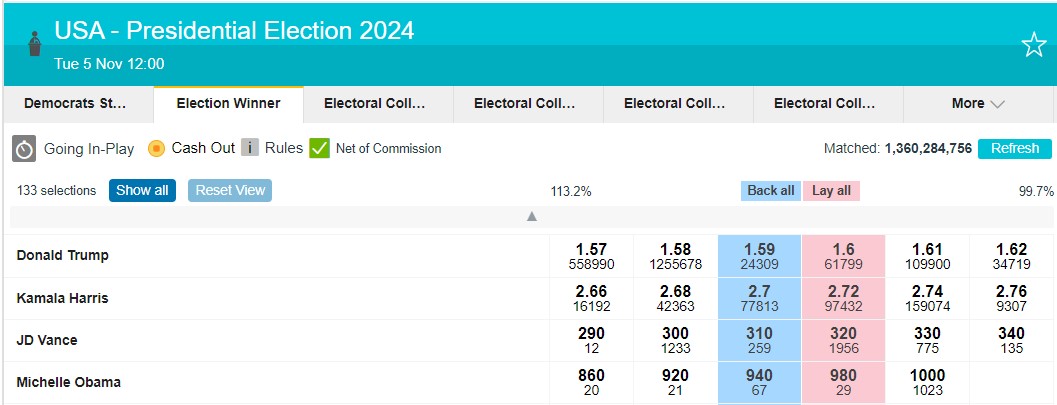This screenshot has width=1057, height=405.
Task: Click the favourite star icon
Action: (x=1033, y=45)
